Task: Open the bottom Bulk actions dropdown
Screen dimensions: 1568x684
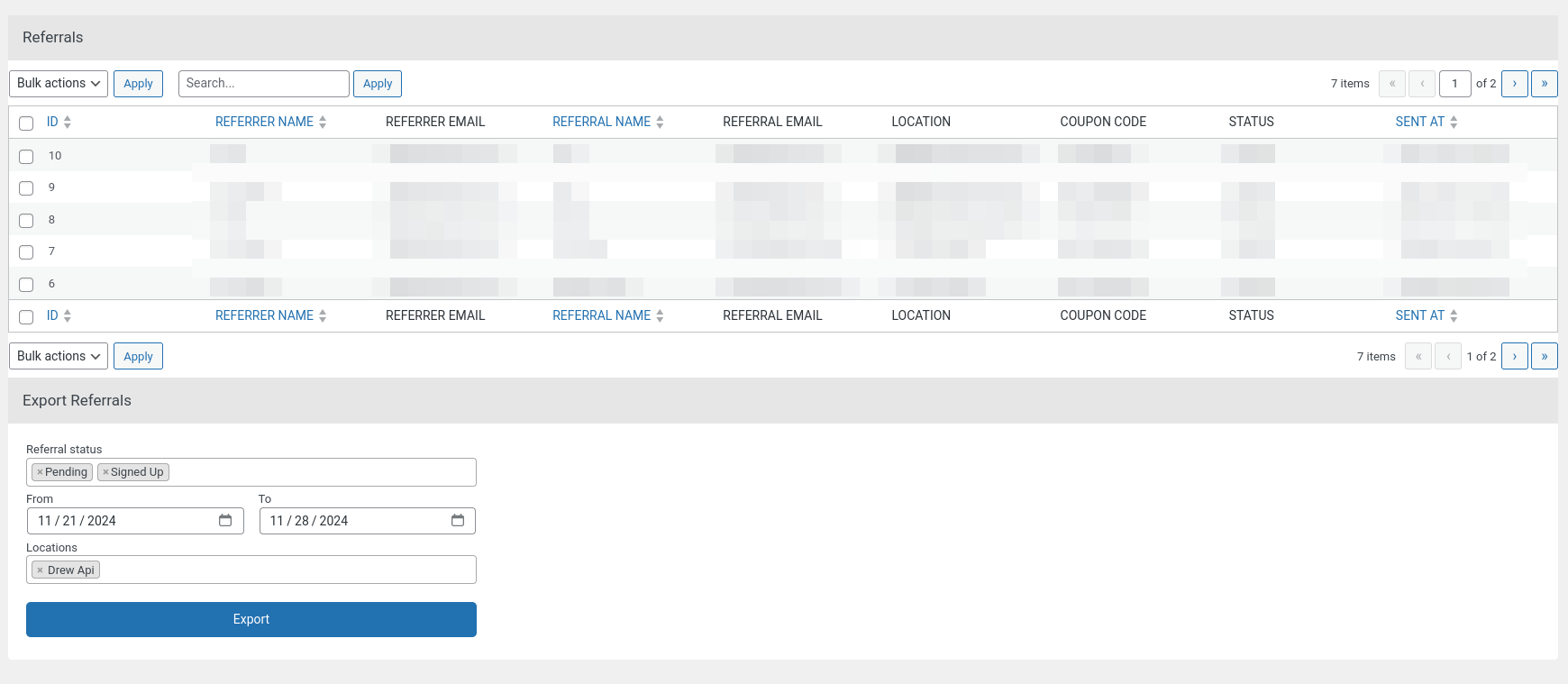Action: [x=59, y=357]
